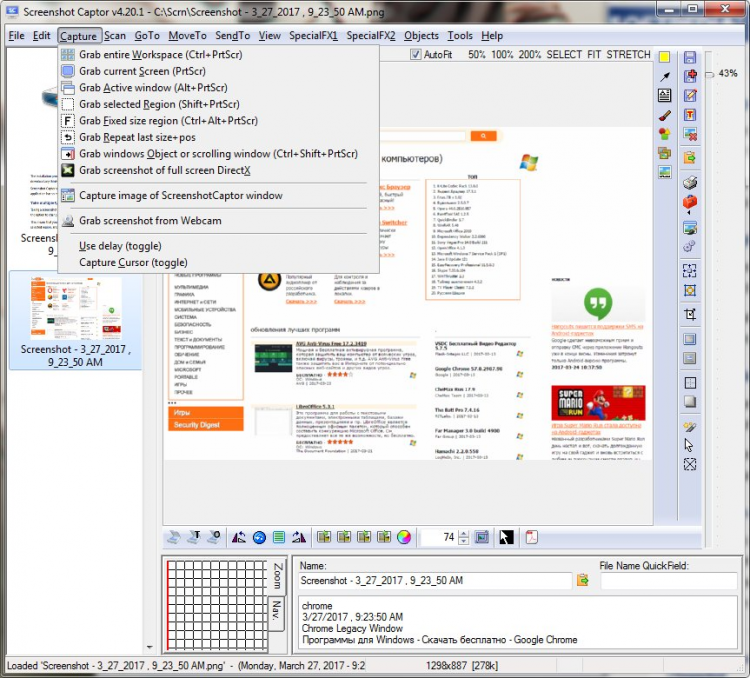
Task: Click the save icon with red plus
Action: [x=690, y=76]
